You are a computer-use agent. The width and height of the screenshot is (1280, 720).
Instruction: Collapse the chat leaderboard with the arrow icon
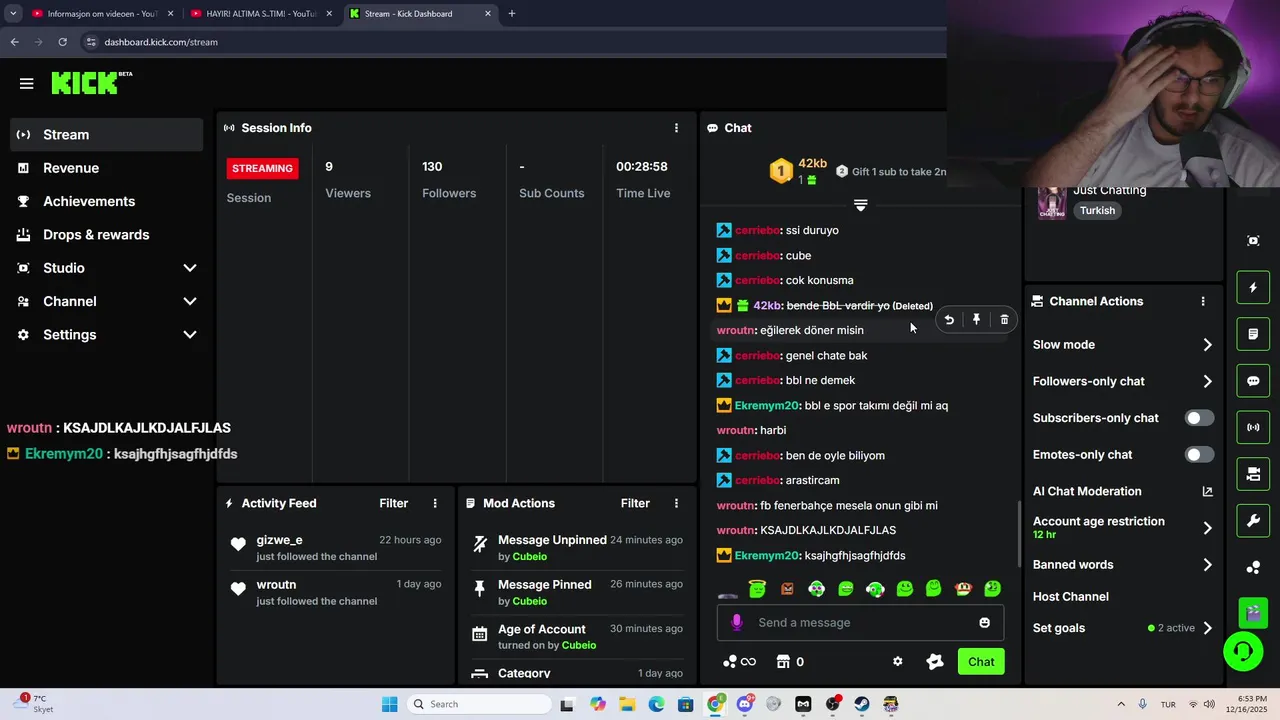(860, 205)
